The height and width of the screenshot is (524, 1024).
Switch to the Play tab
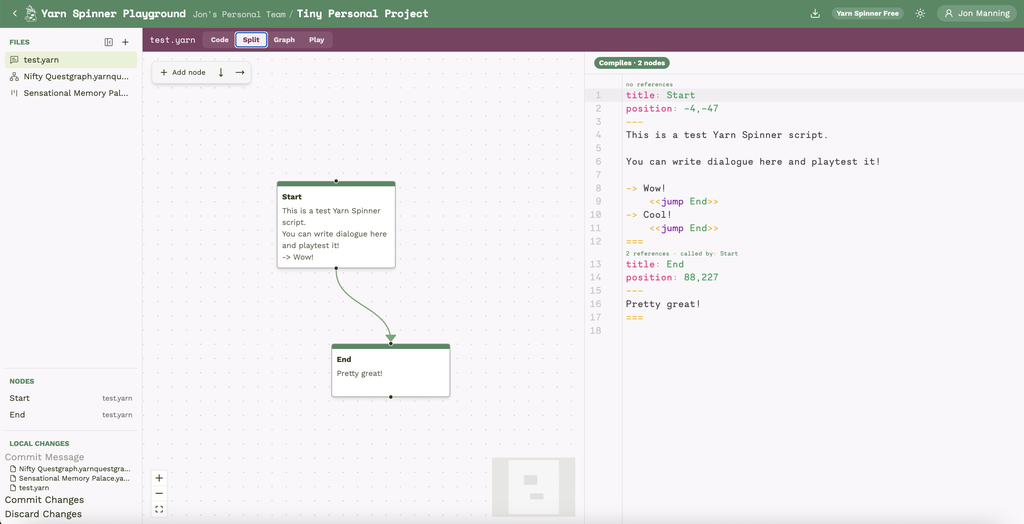[x=317, y=40]
